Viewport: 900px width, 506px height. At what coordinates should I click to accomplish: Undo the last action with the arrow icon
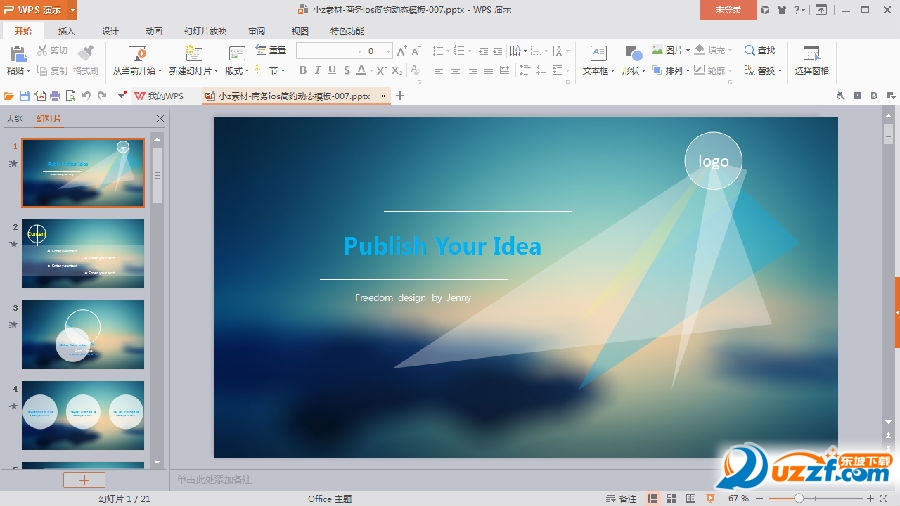(x=86, y=96)
